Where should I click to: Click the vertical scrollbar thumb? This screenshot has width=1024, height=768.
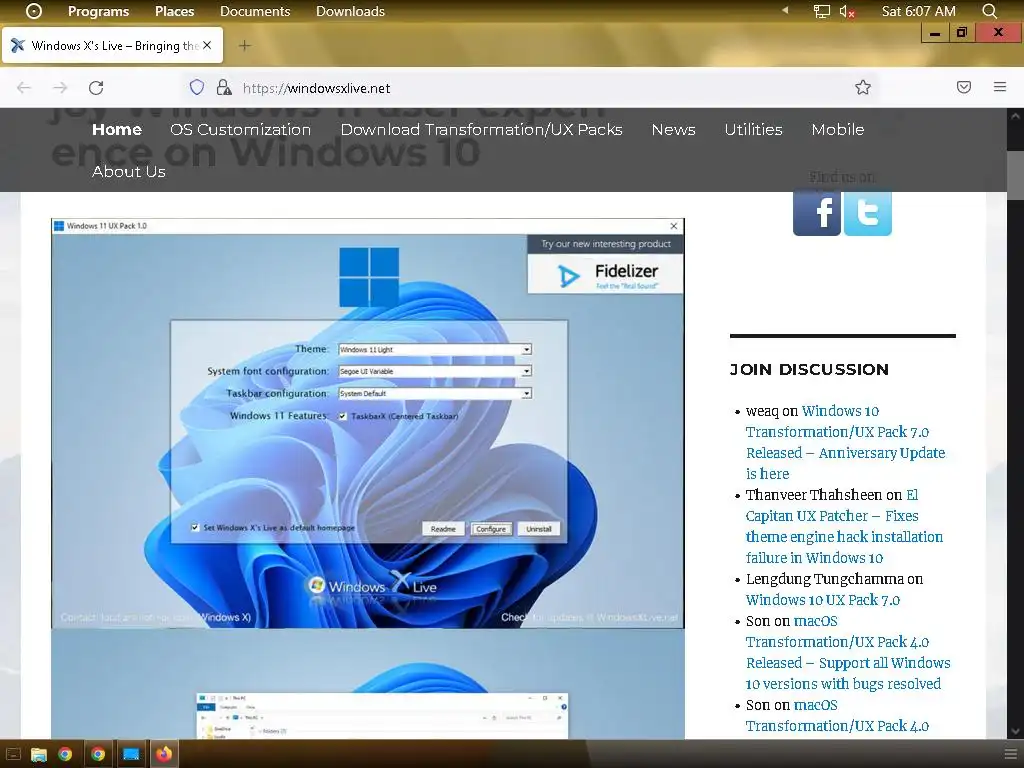coord(1016,174)
